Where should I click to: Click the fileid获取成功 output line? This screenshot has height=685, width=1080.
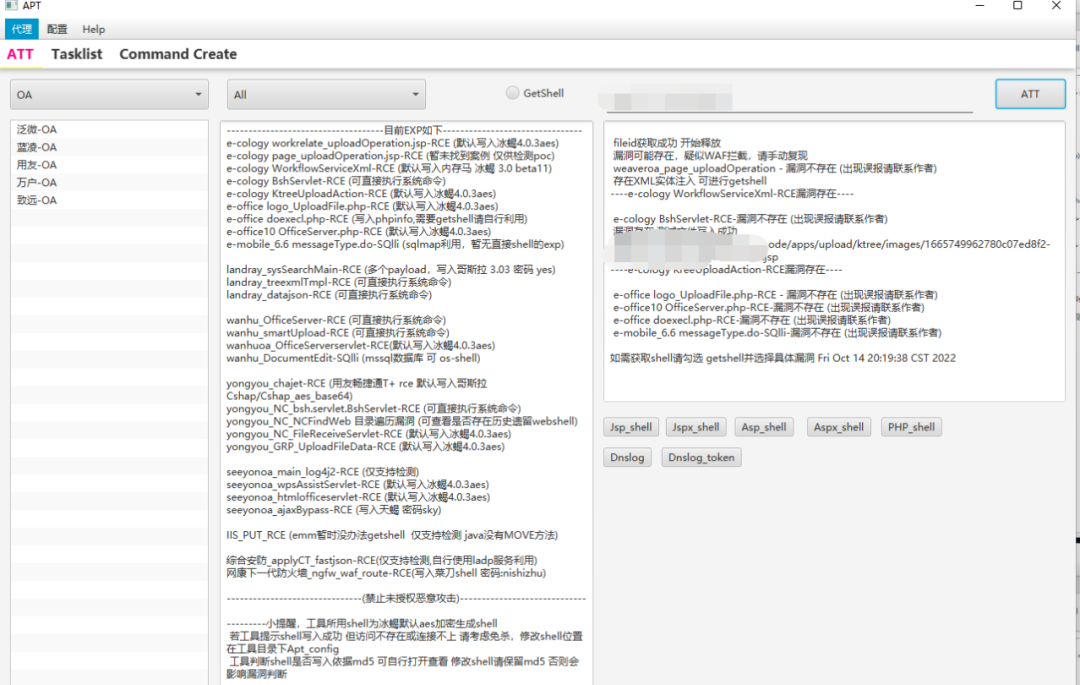coord(667,143)
